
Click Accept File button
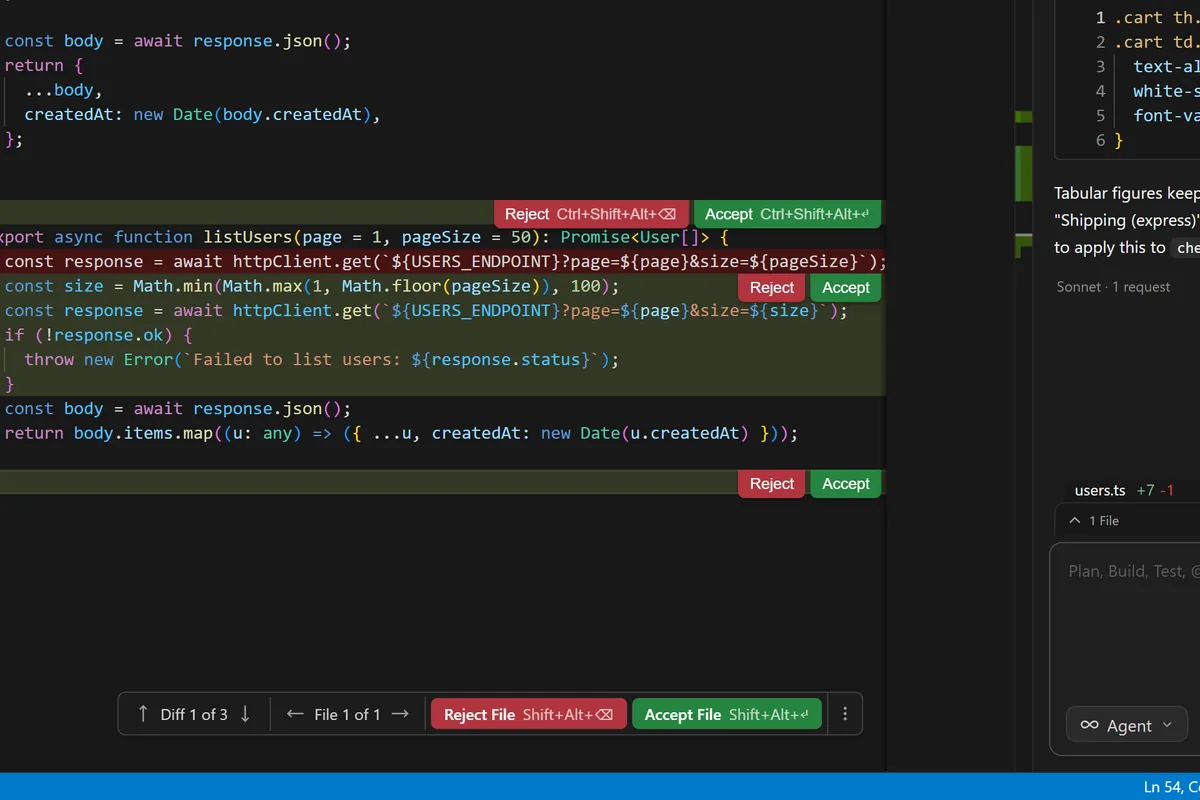coord(727,714)
